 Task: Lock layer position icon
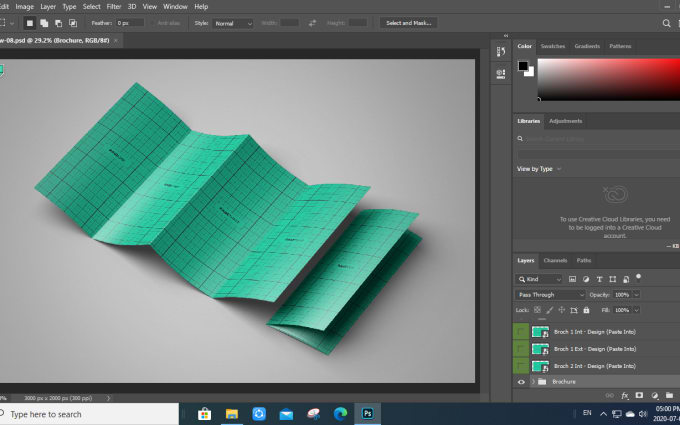(x=562, y=310)
